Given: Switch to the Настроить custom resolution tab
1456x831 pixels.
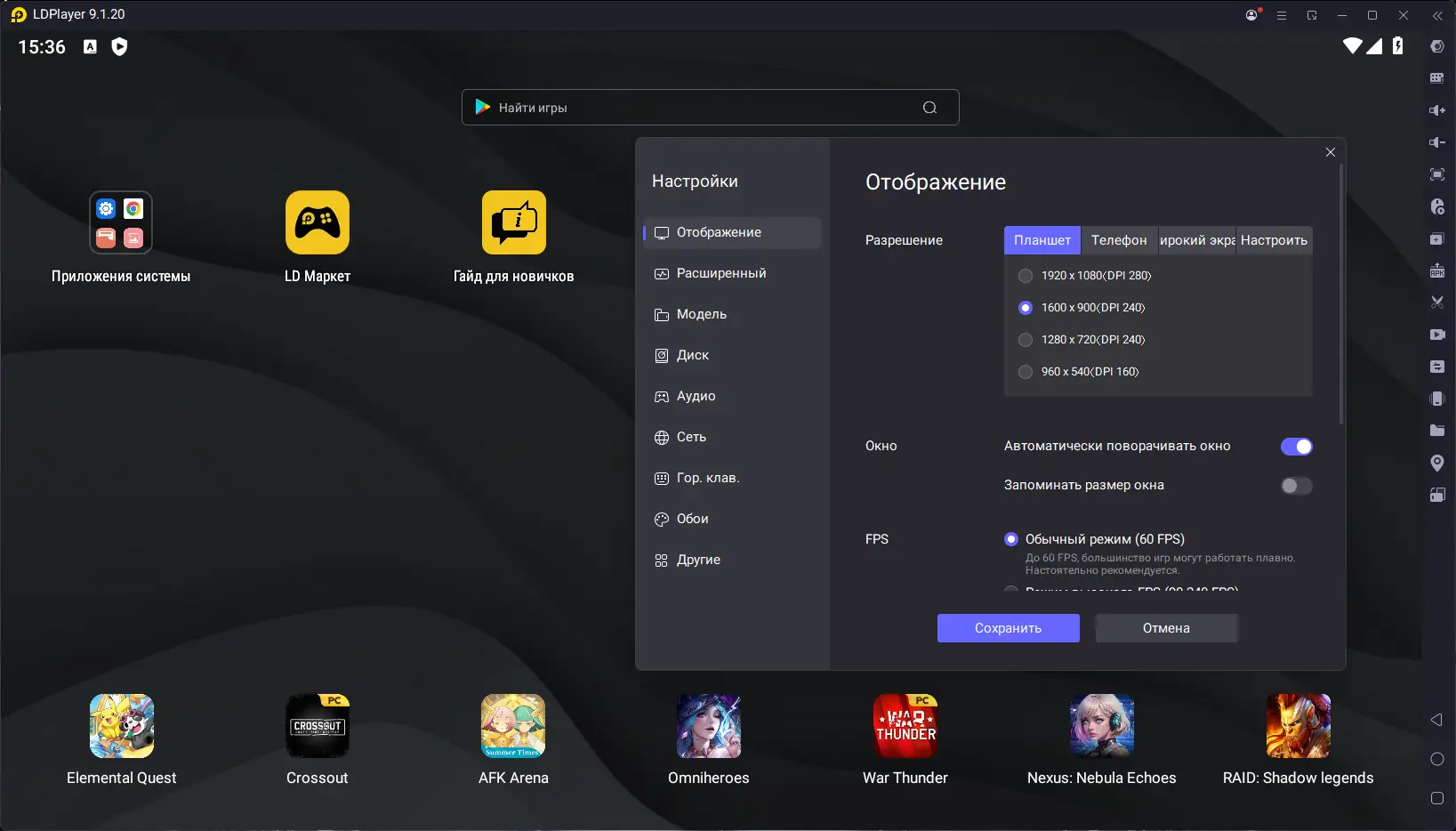Looking at the screenshot, I should tap(1275, 240).
